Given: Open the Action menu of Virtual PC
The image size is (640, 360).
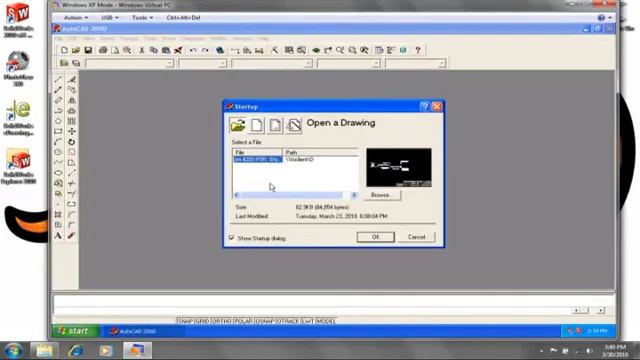Looking at the screenshot, I should click(76, 18).
